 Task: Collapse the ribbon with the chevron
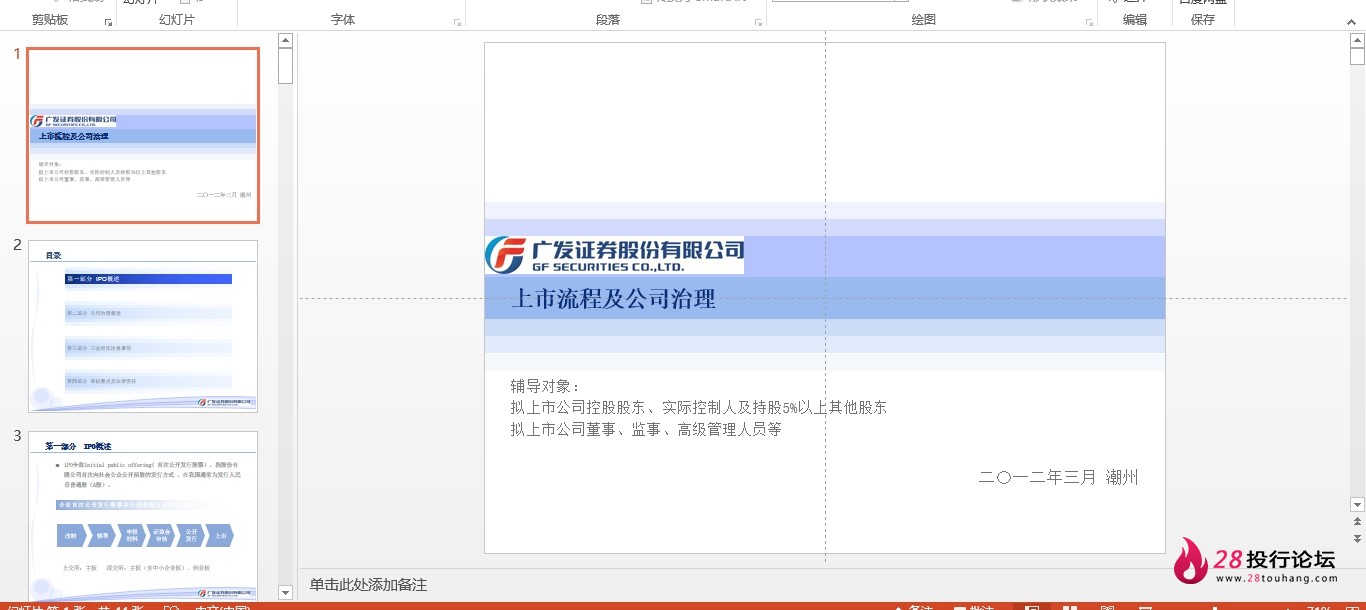coord(1353,20)
